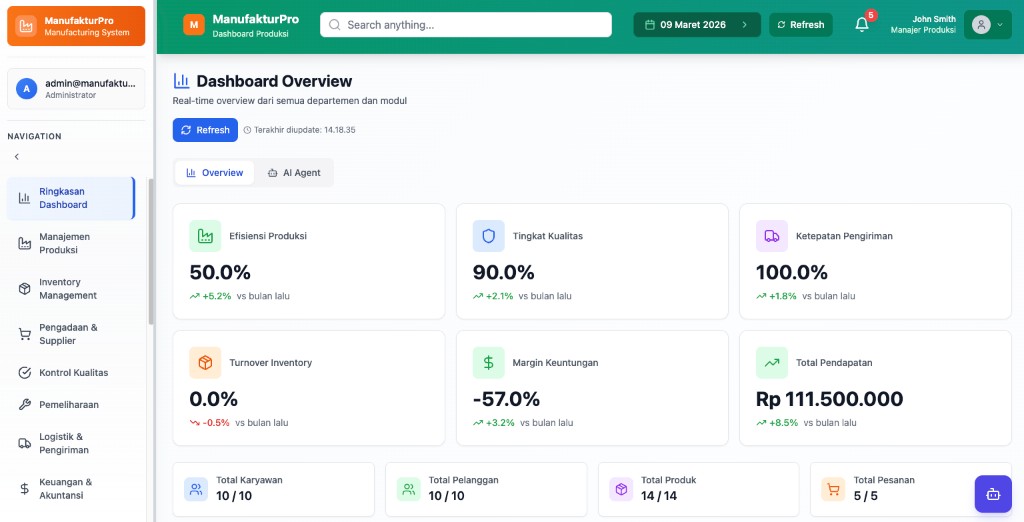Open the notifications bell
The image size is (1024, 522).
[x=862, y=25]
